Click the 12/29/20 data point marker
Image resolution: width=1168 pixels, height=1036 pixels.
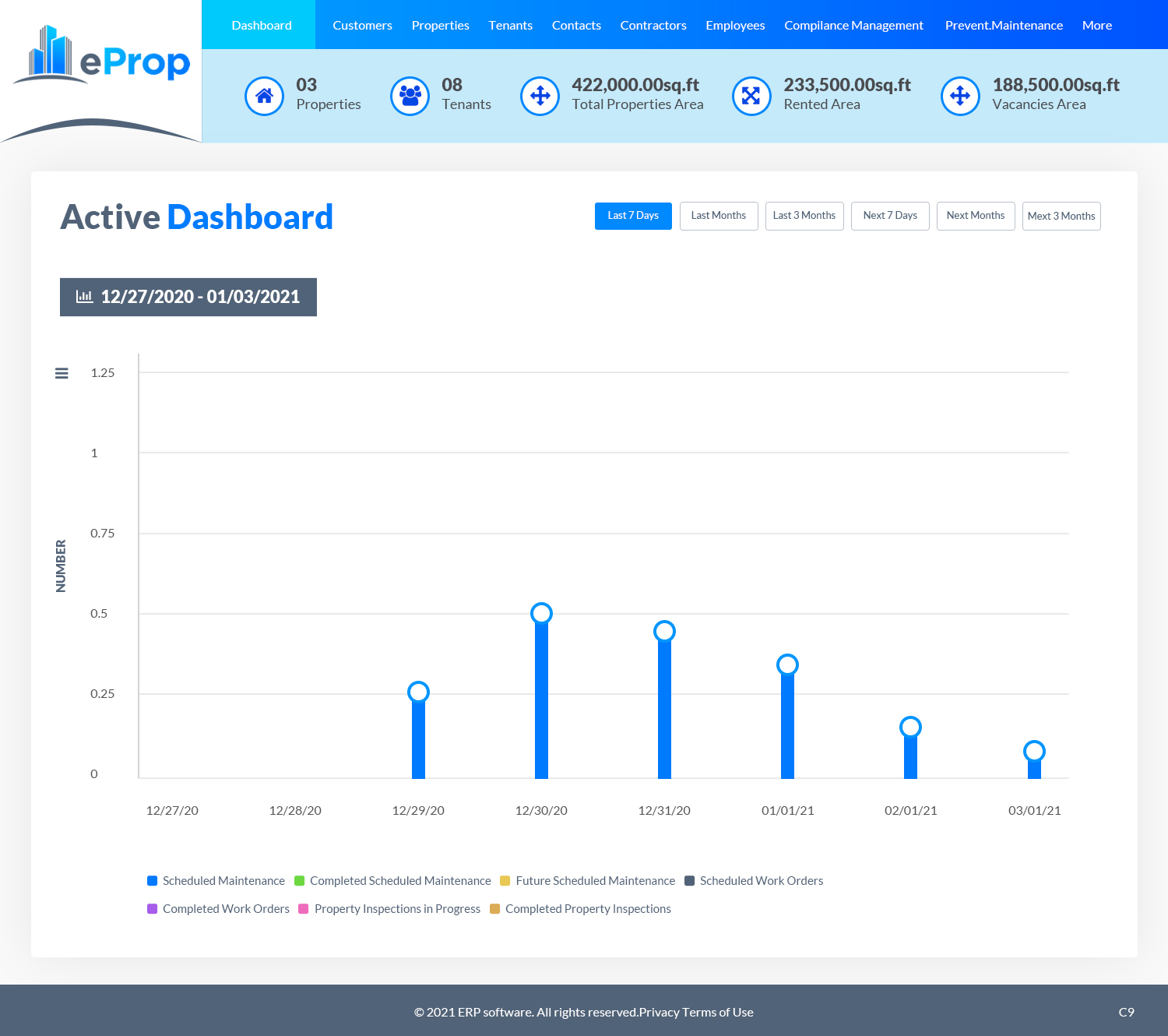point(418,692)
